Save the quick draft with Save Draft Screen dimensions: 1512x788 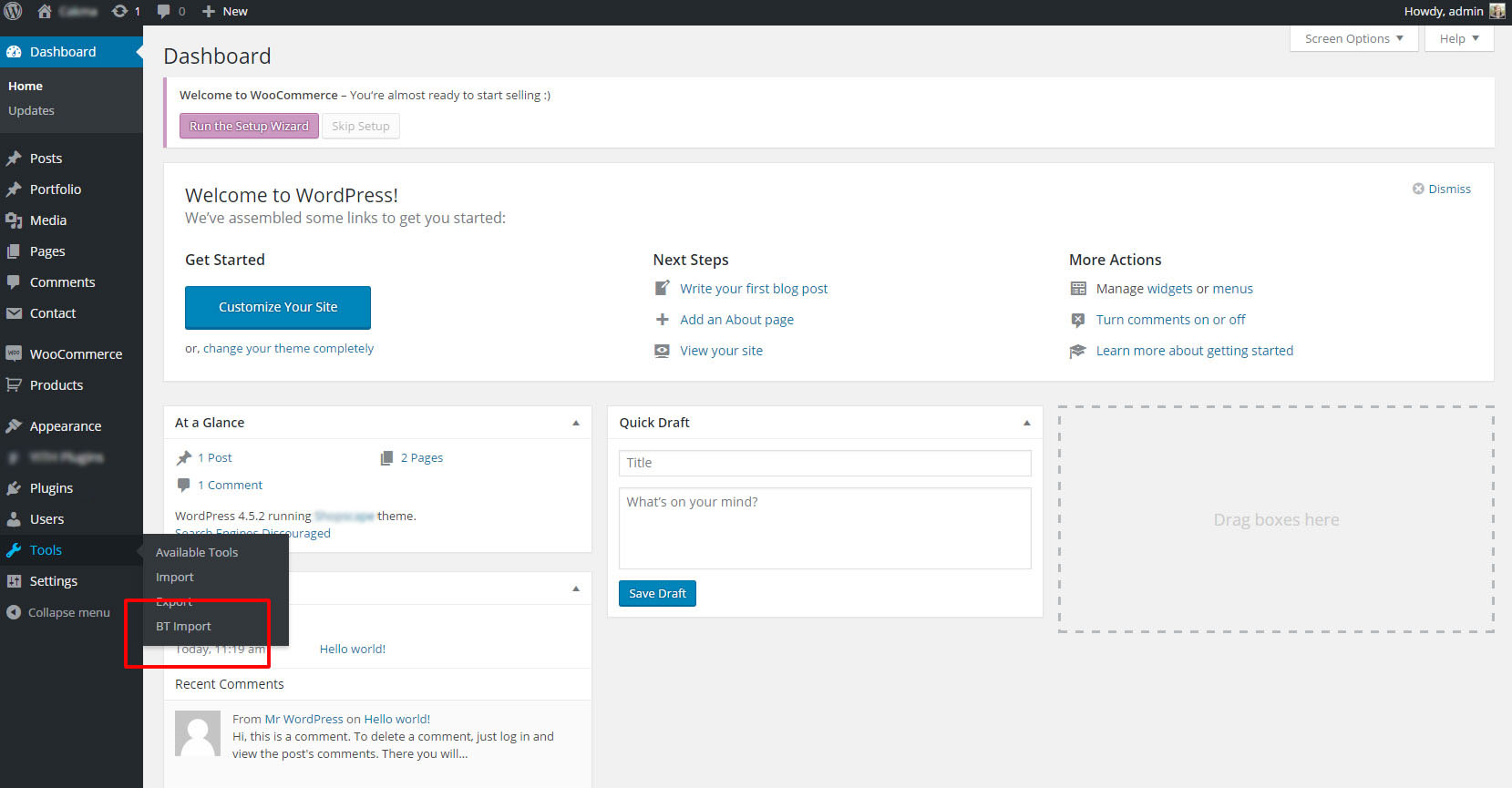click(x=657, y=593)
